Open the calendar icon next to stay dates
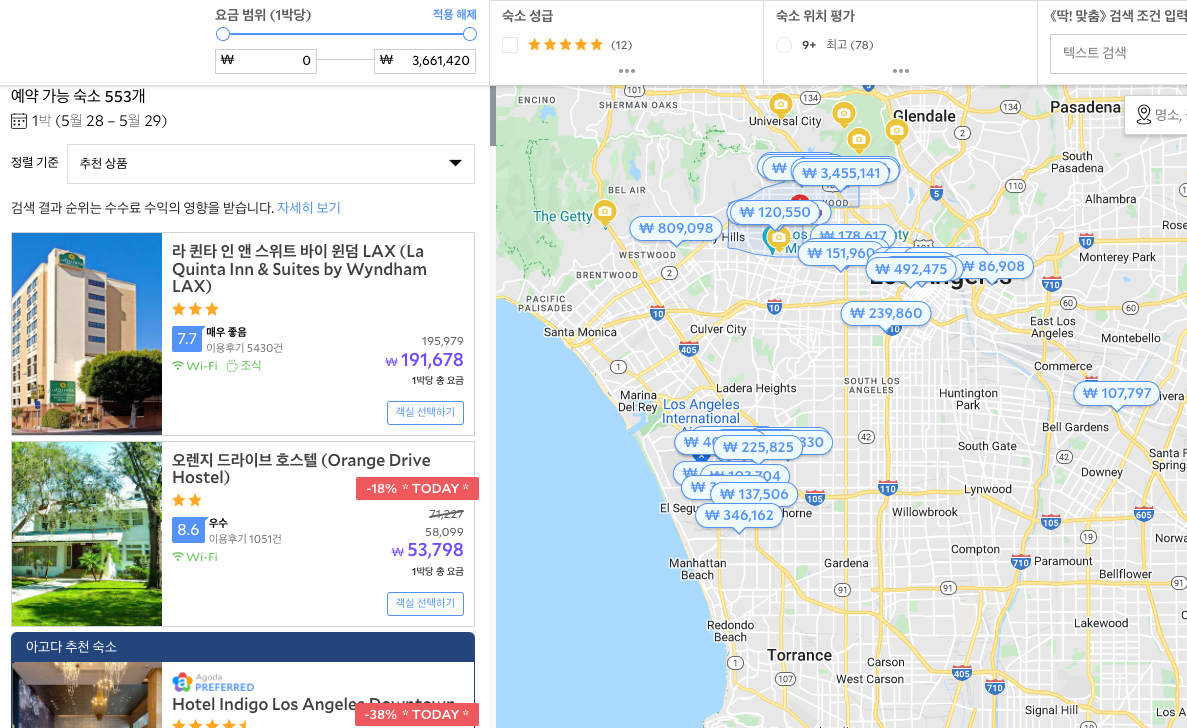This screenshot has width=1187, height=728. click(x=19, y=121)
